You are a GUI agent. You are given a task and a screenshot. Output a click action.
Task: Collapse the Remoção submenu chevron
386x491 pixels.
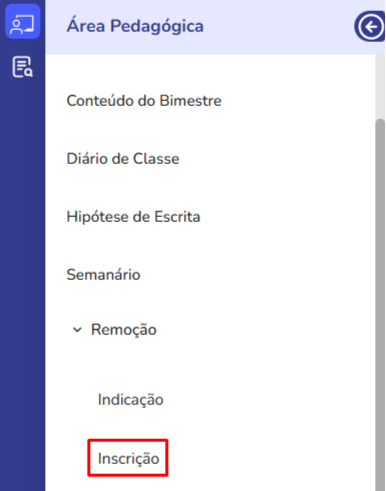click(x=77, y=330)
